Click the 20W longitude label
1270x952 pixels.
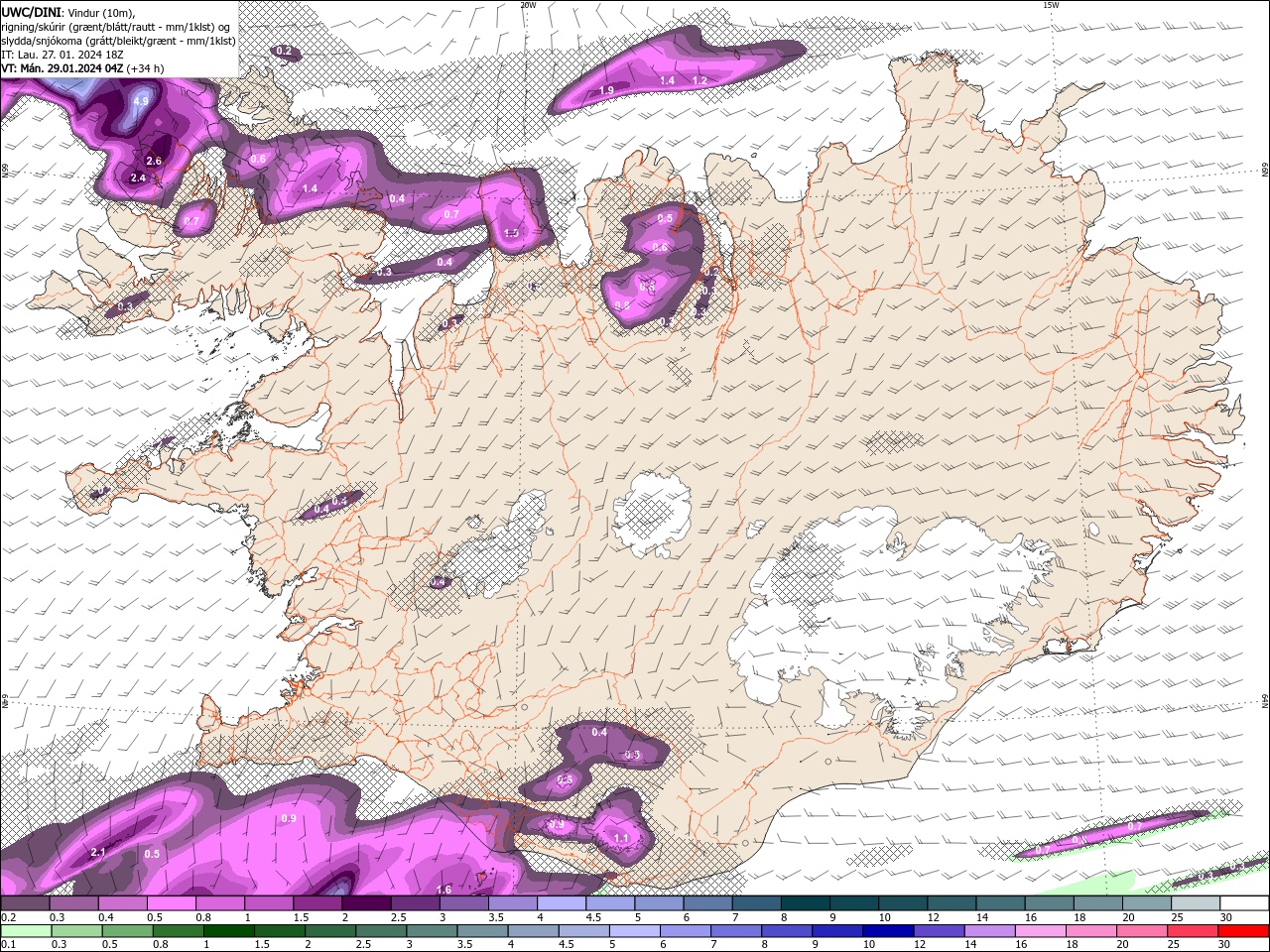click(528, 5)
